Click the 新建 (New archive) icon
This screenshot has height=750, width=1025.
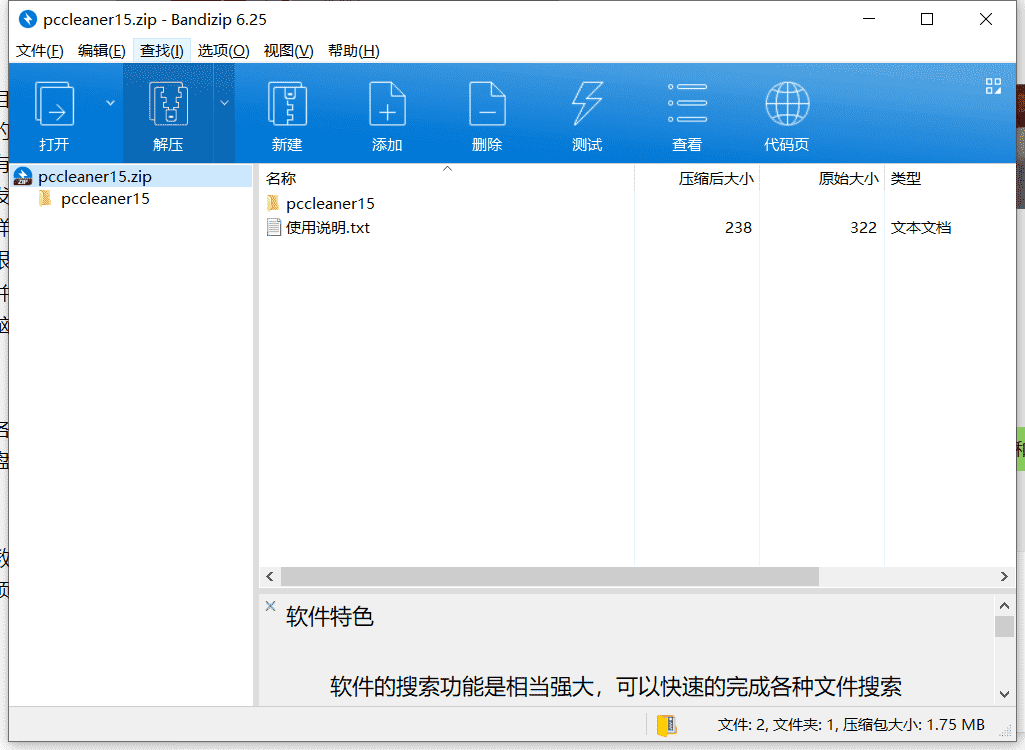click(x=287, y=103)
